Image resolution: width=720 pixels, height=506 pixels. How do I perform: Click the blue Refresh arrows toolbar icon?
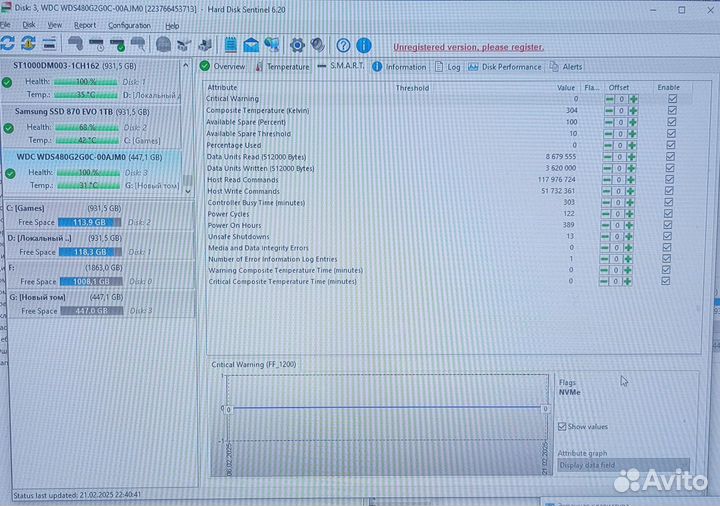point(7,44)
